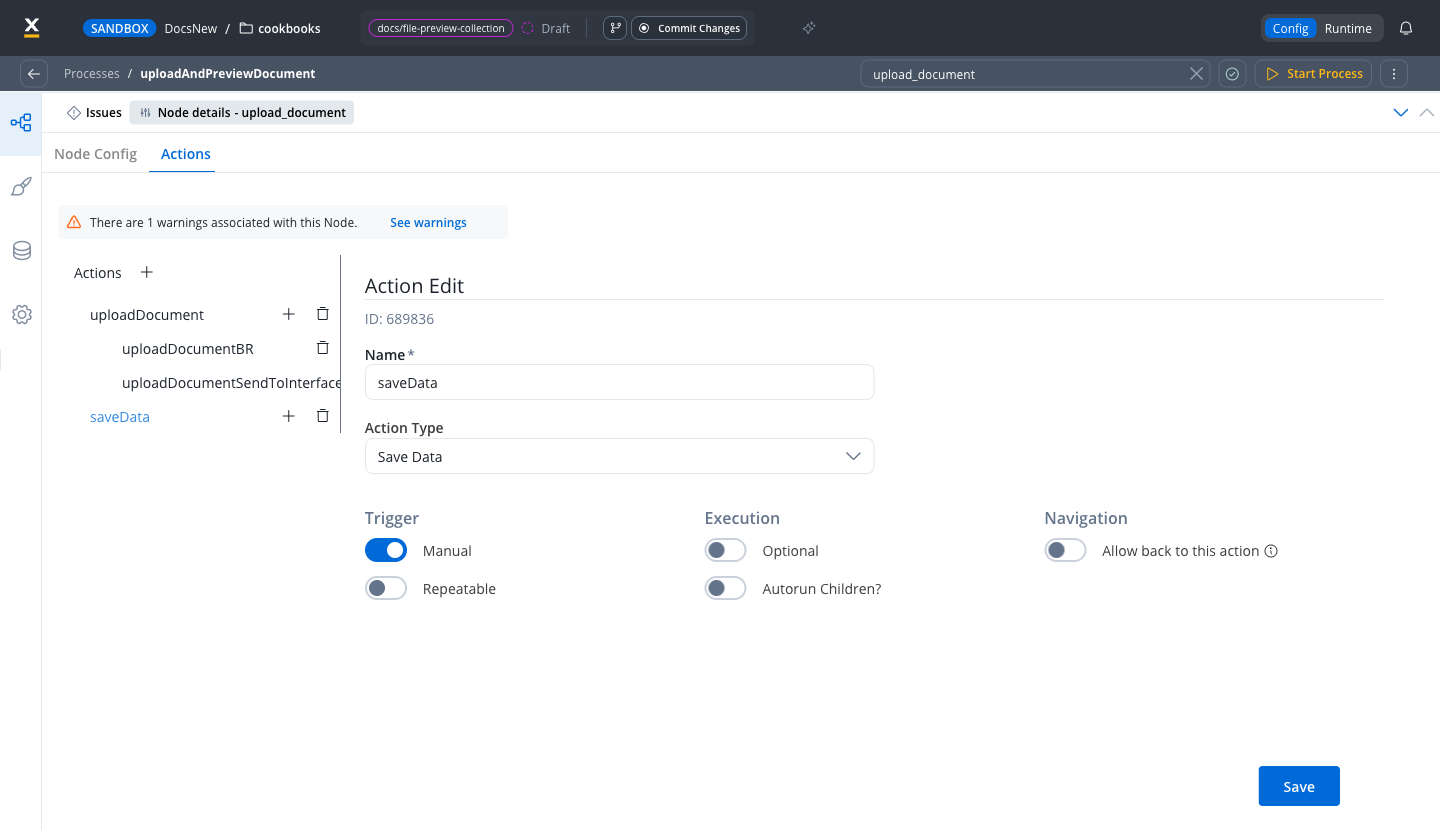Click the sparkle AI assistant icon

pos(809,28)
